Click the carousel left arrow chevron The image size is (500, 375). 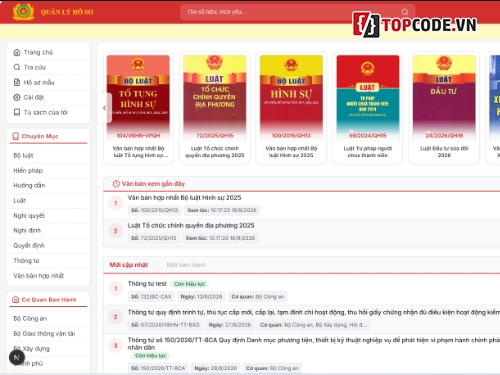(x=104, y=108)
